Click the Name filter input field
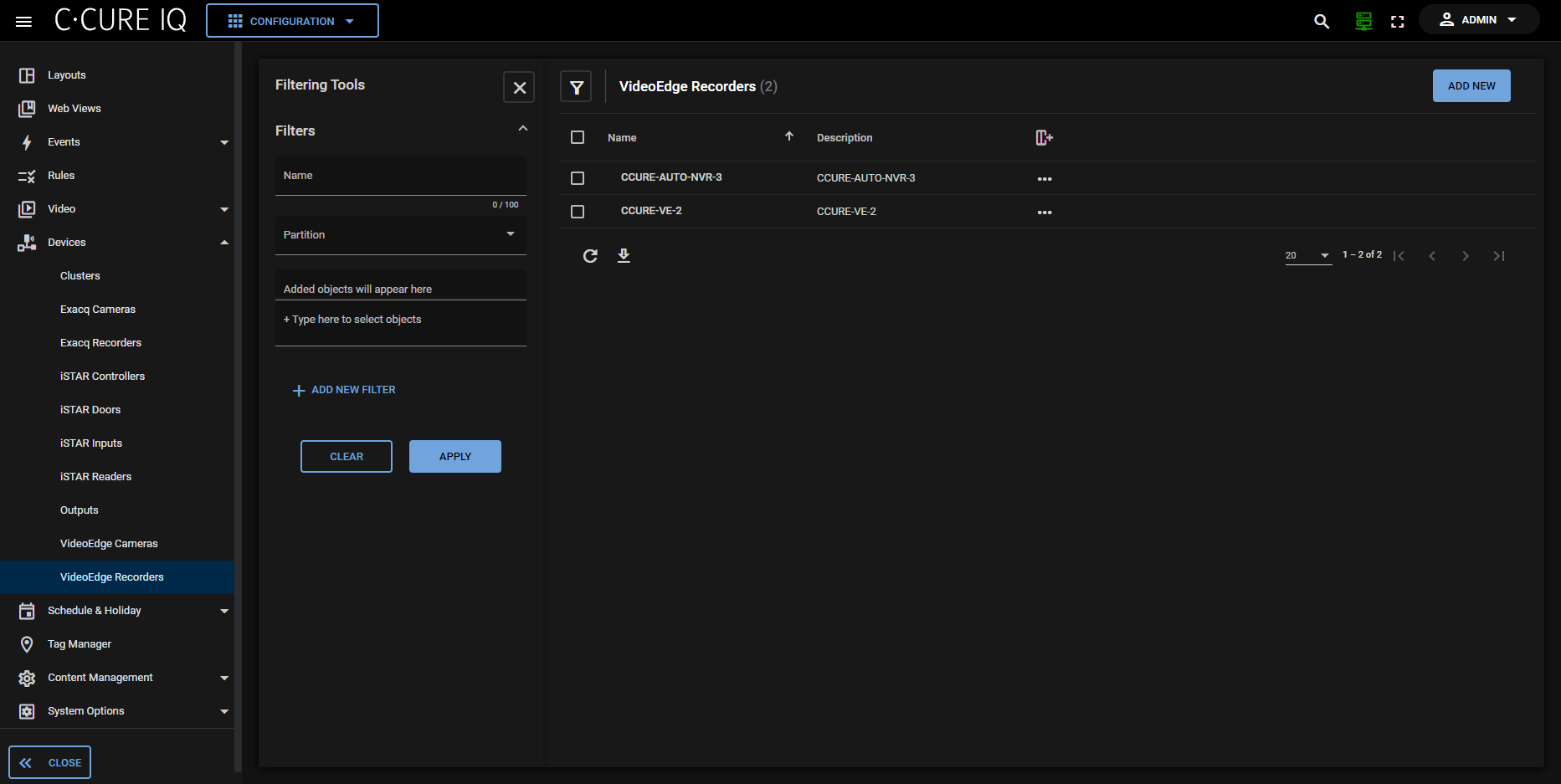 [x=400, y=177]
